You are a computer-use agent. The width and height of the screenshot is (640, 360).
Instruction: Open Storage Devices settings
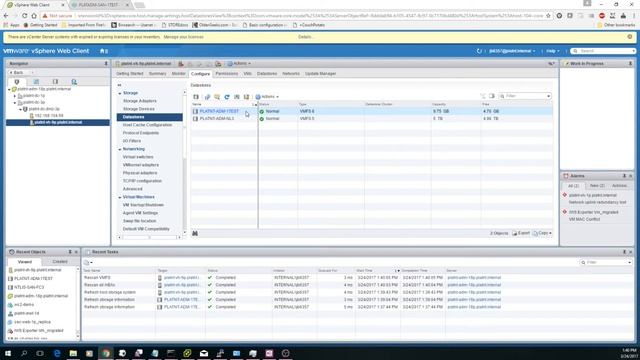click(139, 109)
